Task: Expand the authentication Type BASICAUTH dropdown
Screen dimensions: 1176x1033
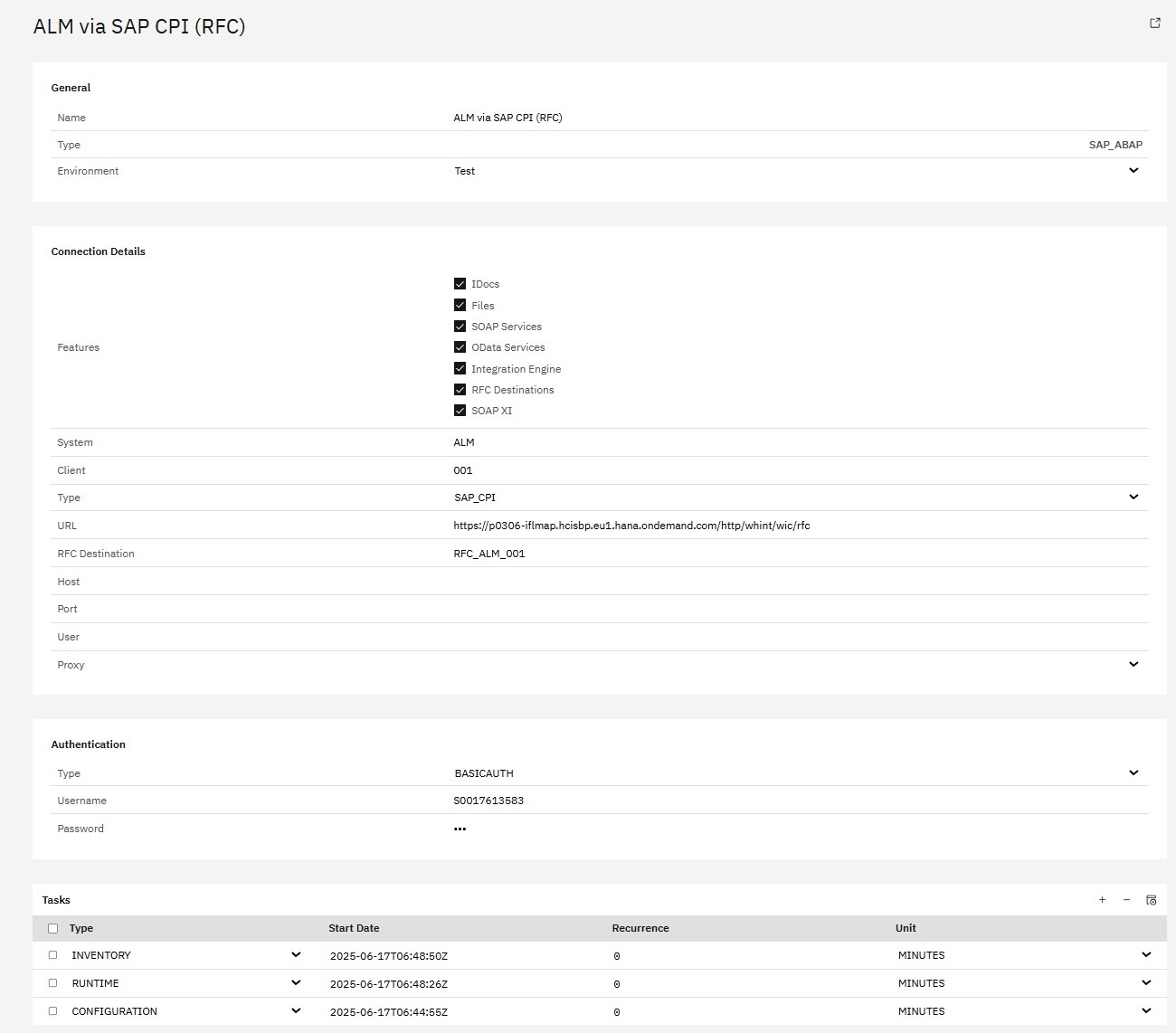Action: tap(1133, 773)
